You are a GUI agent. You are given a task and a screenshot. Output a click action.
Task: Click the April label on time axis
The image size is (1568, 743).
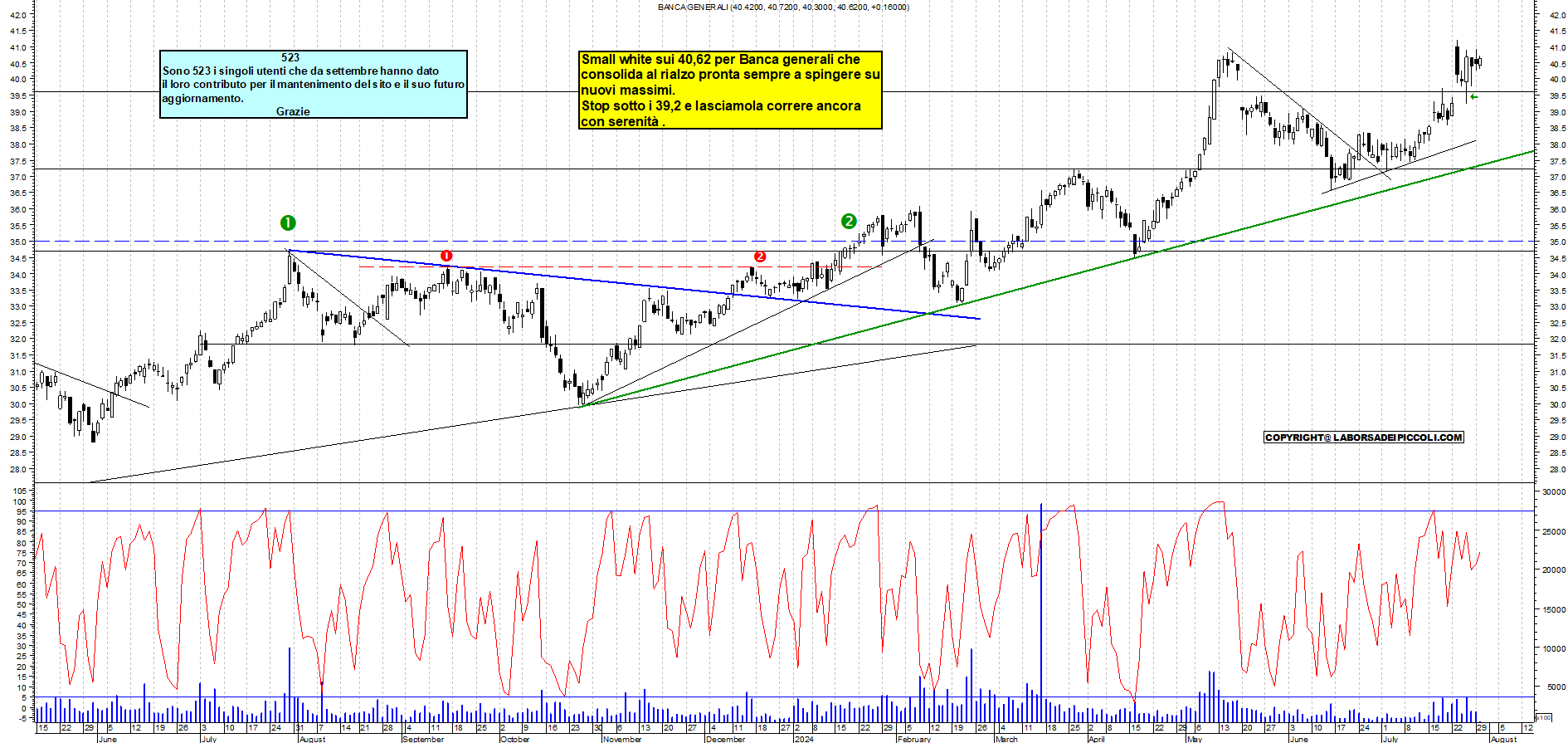click(1097, 739)
